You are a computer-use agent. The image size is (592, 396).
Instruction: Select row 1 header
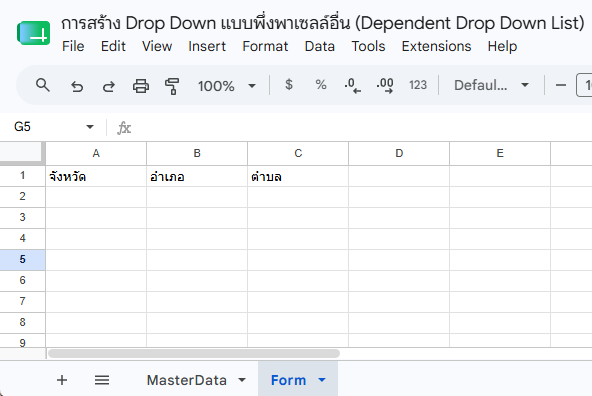tap(22, 176)
